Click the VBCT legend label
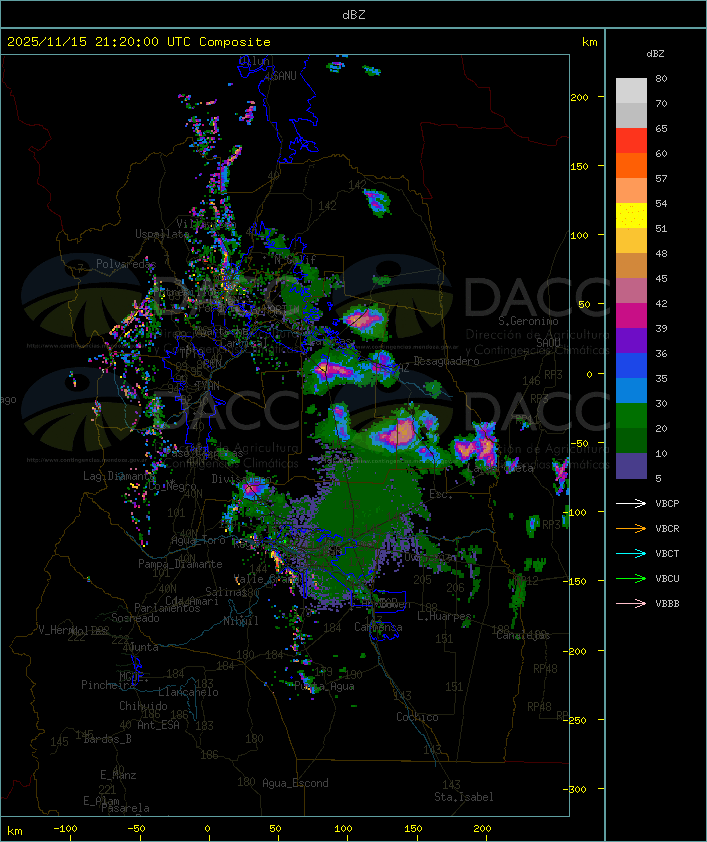Image resolution: width=707 pixels, height=842 pixels. tap(667, 554)
